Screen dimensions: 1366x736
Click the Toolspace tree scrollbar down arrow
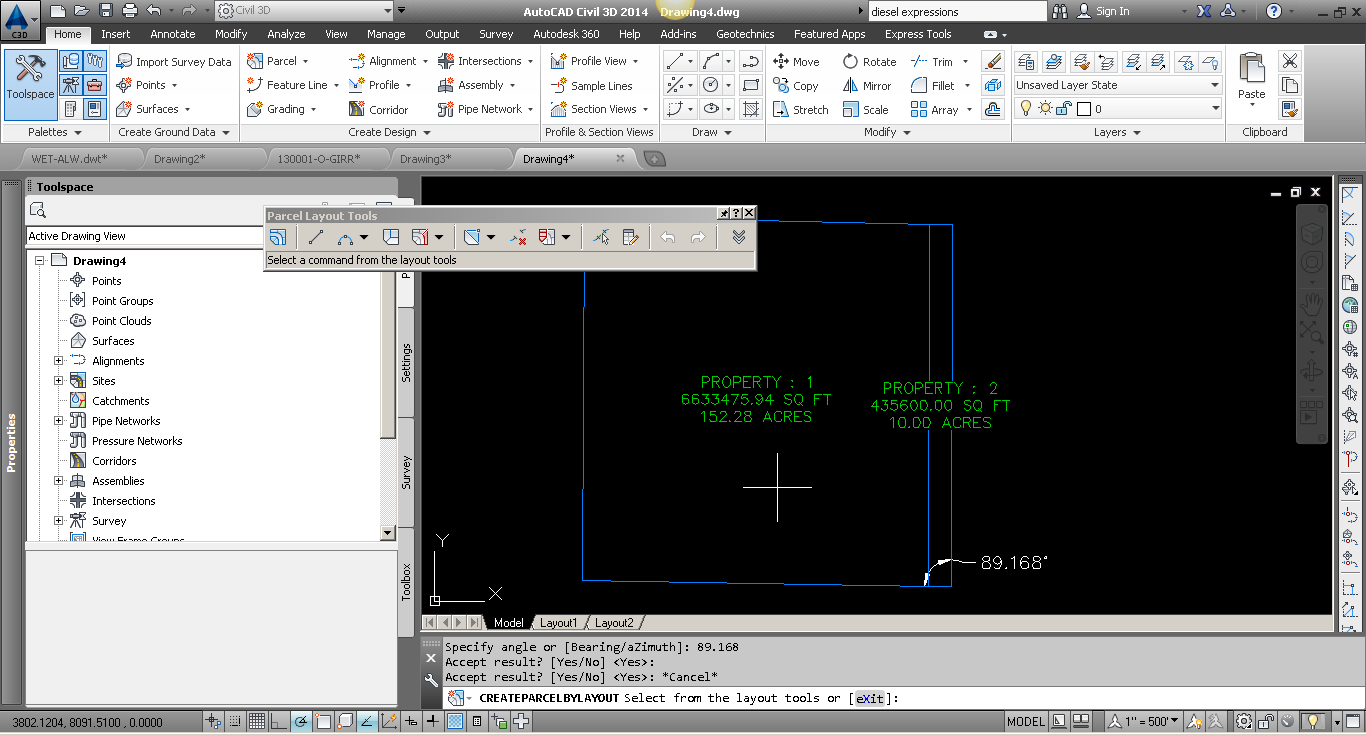click(x=389, y=533)
